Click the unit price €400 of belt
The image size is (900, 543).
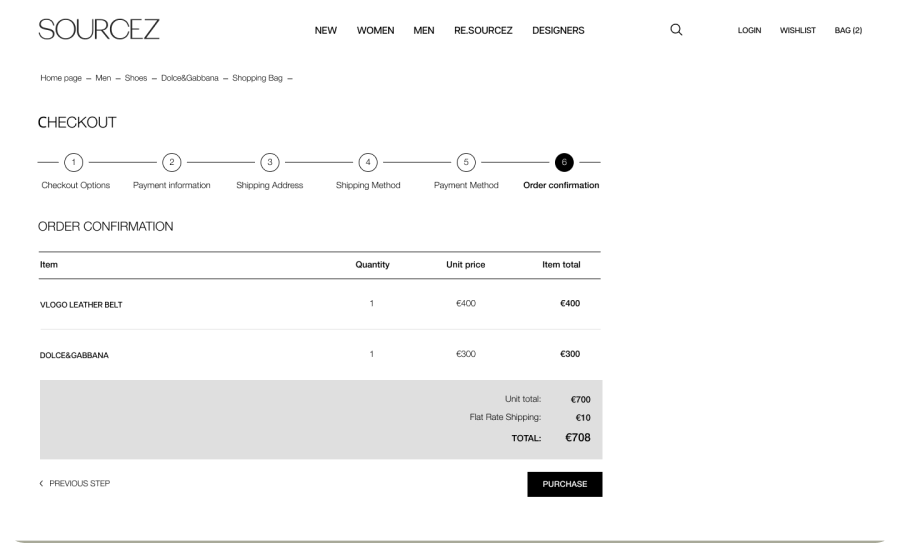(x=466, y=304)
